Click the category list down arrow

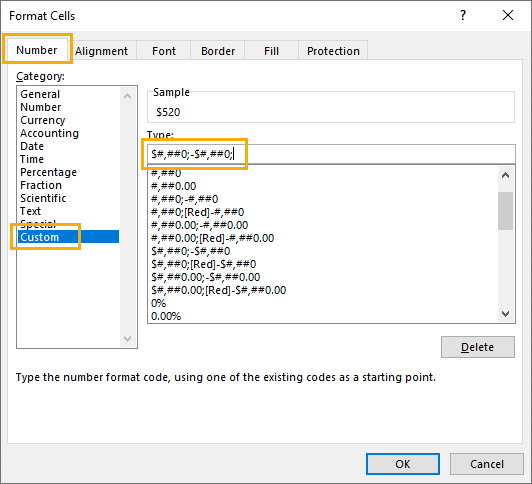click(x=128, y=338)
